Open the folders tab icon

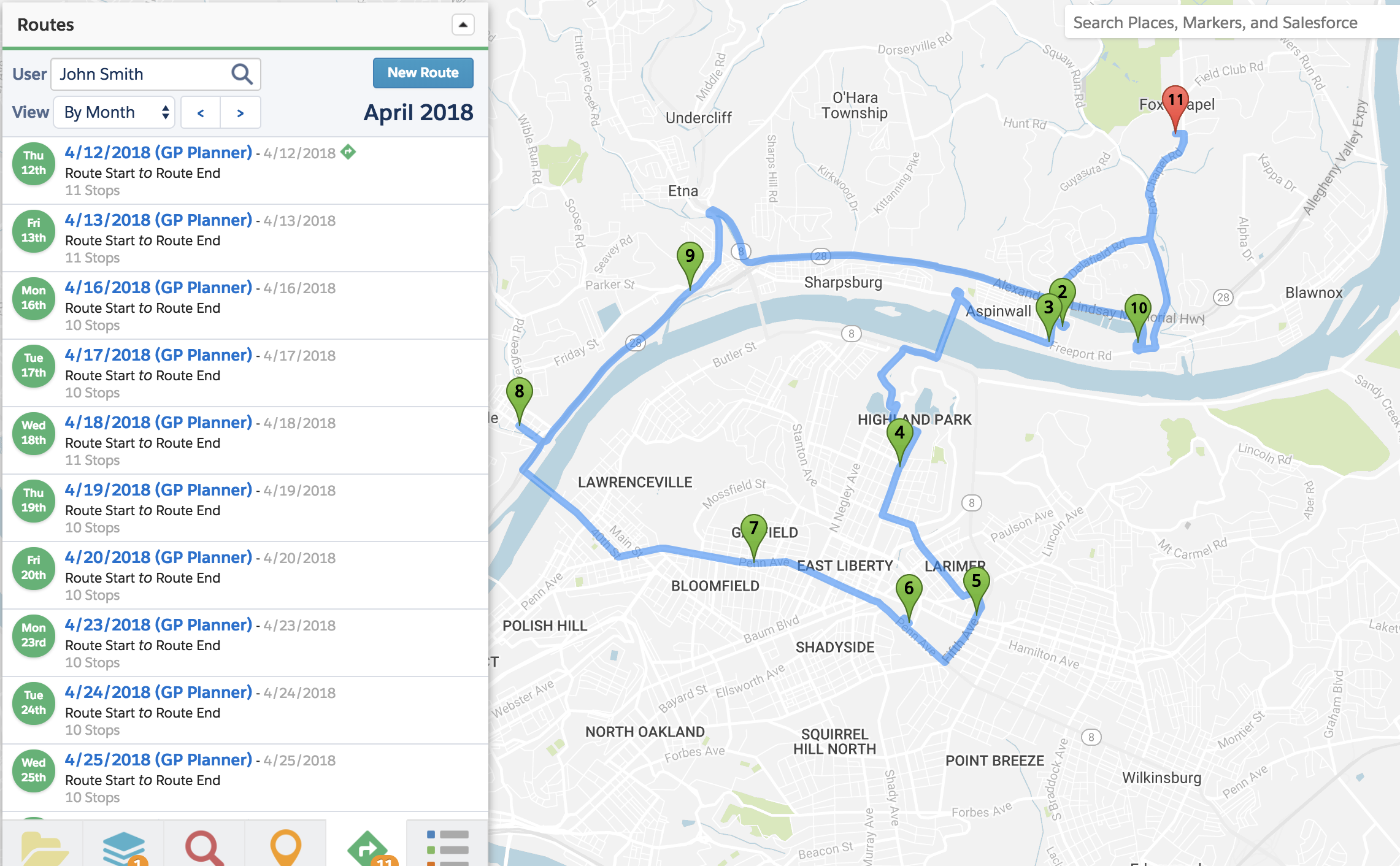pyautogui.click(x=43, y=847)
